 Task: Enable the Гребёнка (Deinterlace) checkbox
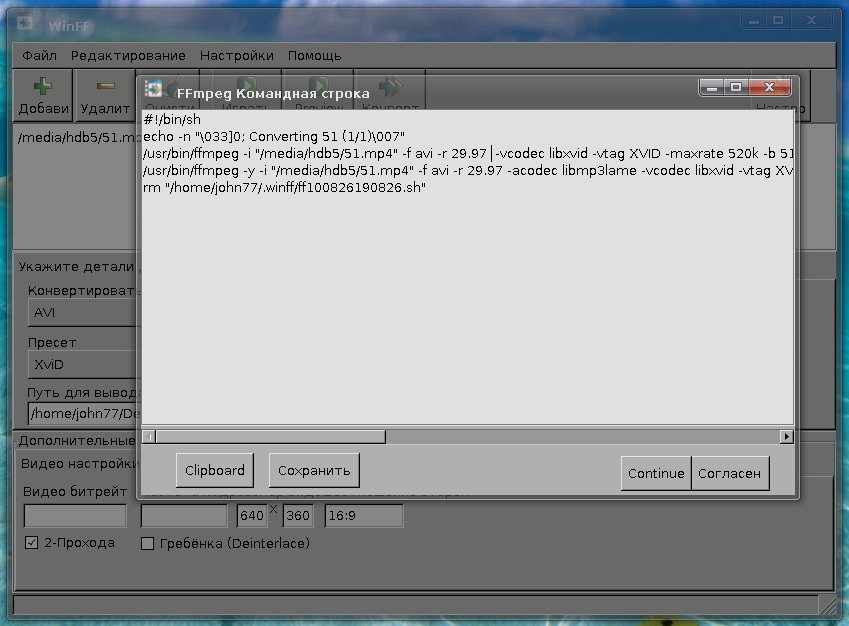pos(147,543)
